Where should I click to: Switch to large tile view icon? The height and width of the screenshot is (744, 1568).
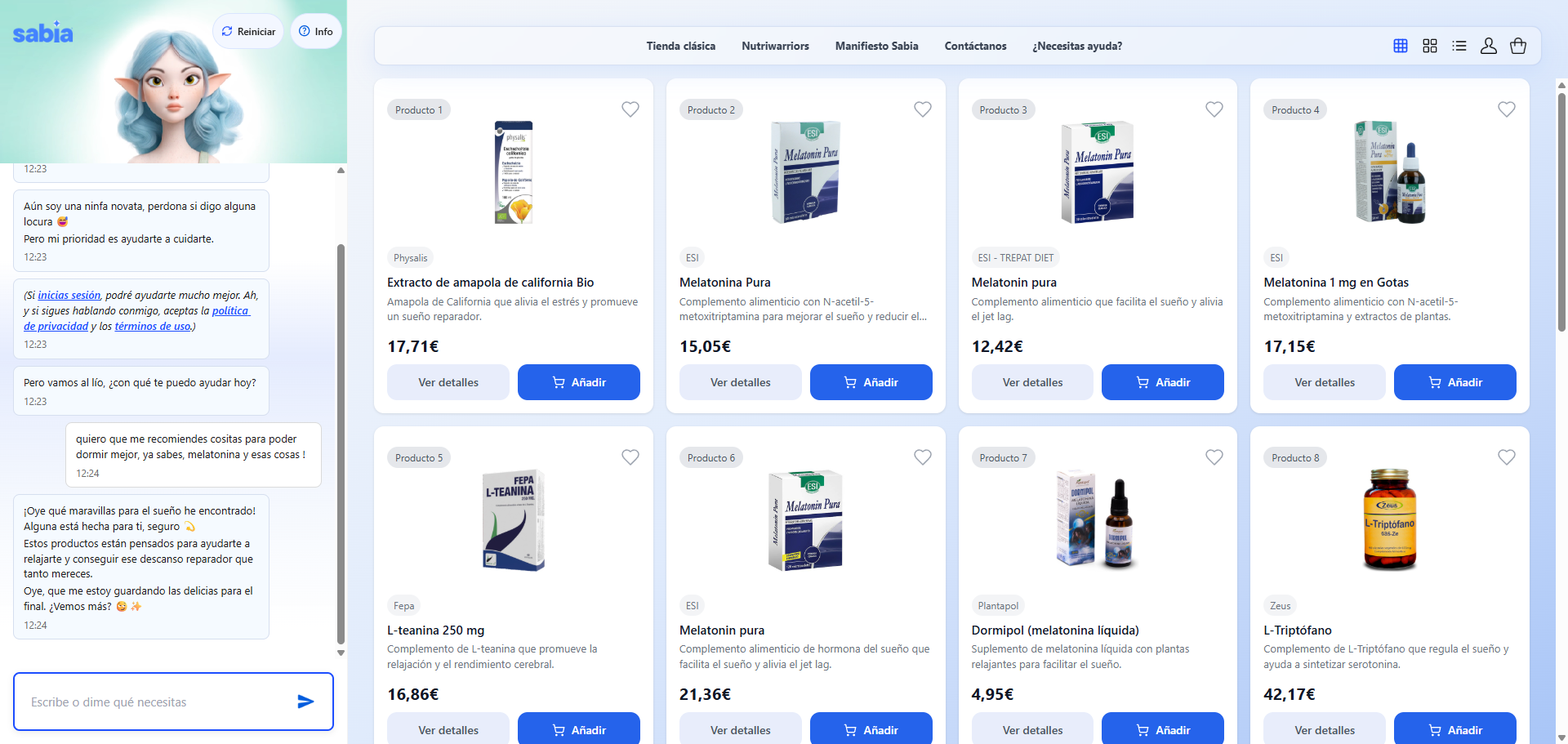click(1430, 47)
